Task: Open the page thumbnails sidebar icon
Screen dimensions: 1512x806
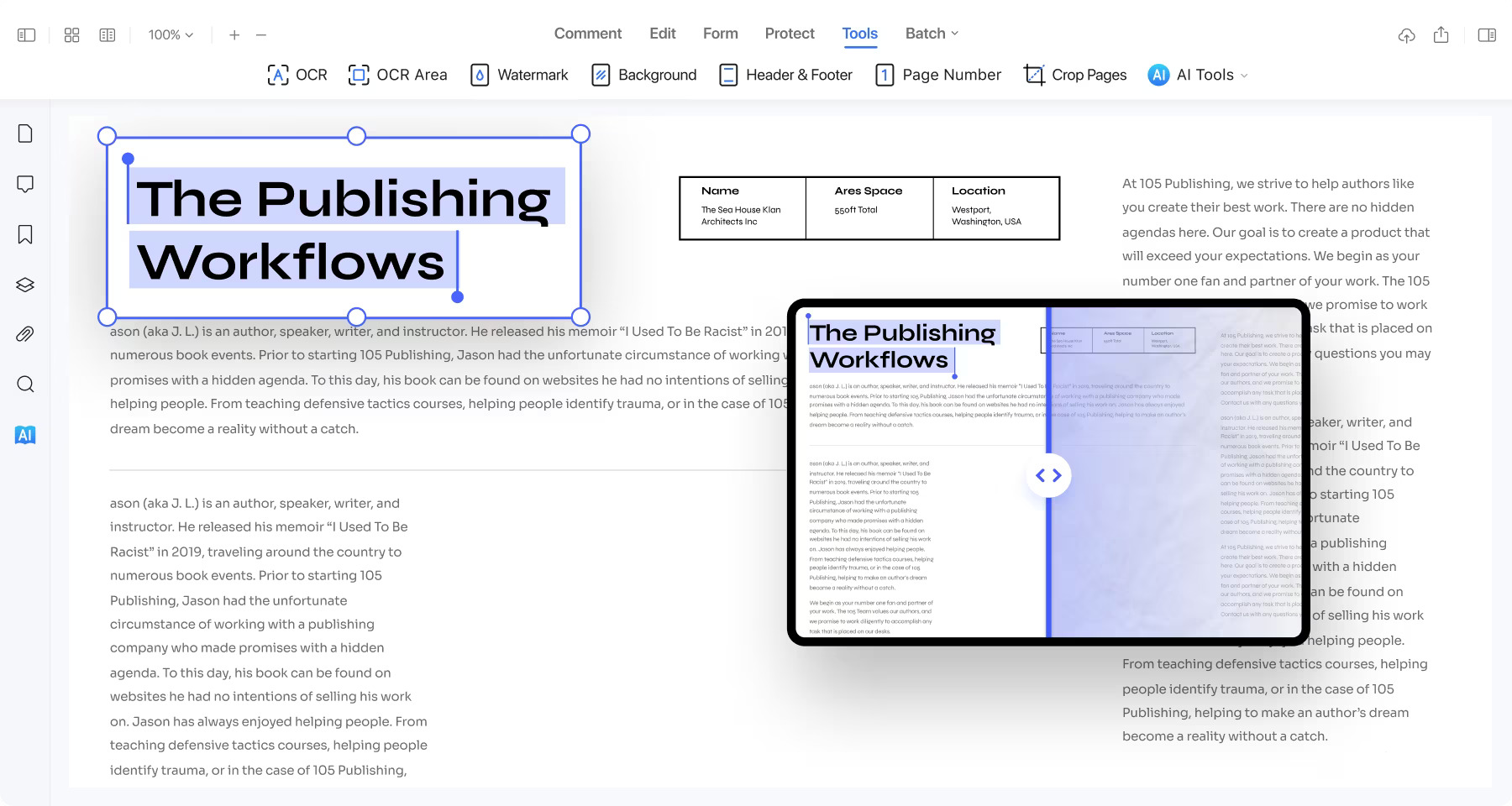Action: tap(25, 133)
